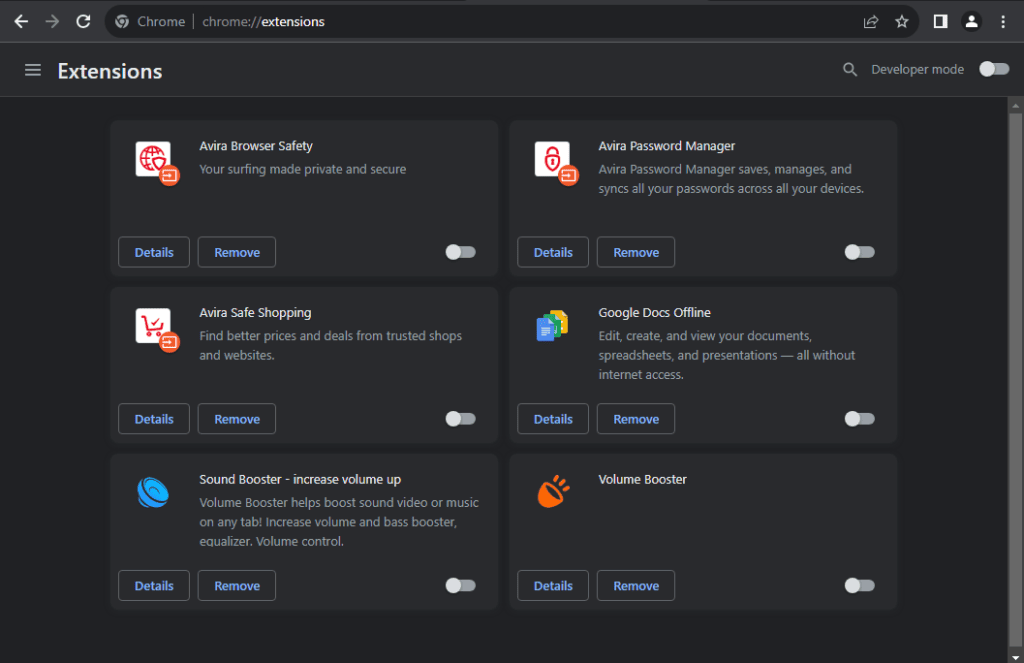The width and height of the screenshot is (1024, 663).
Task: Open Details for Volume Booster
Action: click(x=552, y=585)
